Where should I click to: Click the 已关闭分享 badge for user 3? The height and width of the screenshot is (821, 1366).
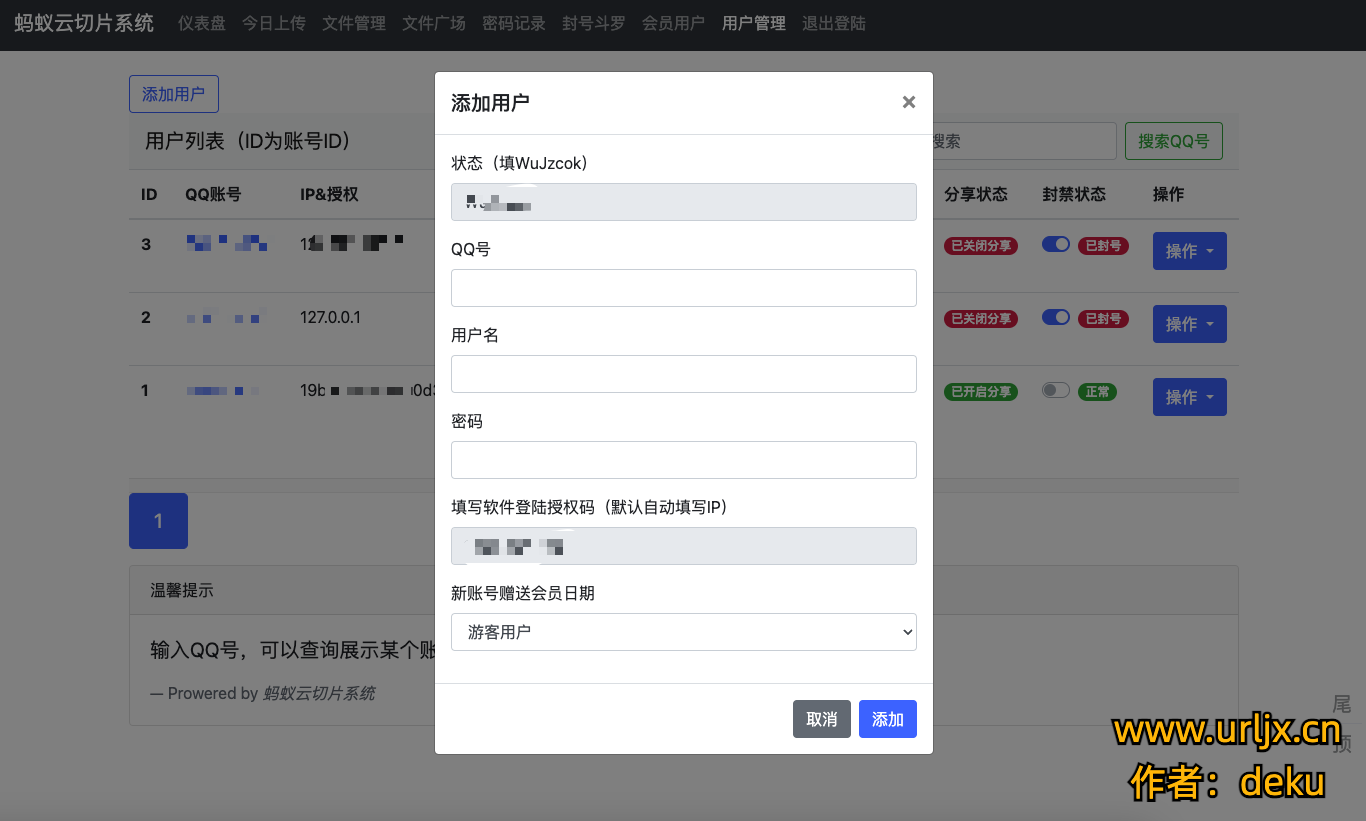tap(981, 246)
